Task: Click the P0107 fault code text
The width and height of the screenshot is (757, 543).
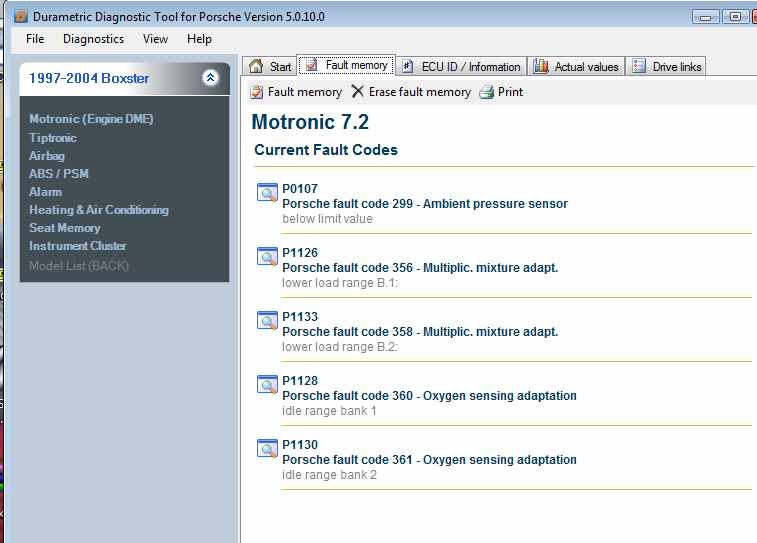Action: click(x=300, y=189)
